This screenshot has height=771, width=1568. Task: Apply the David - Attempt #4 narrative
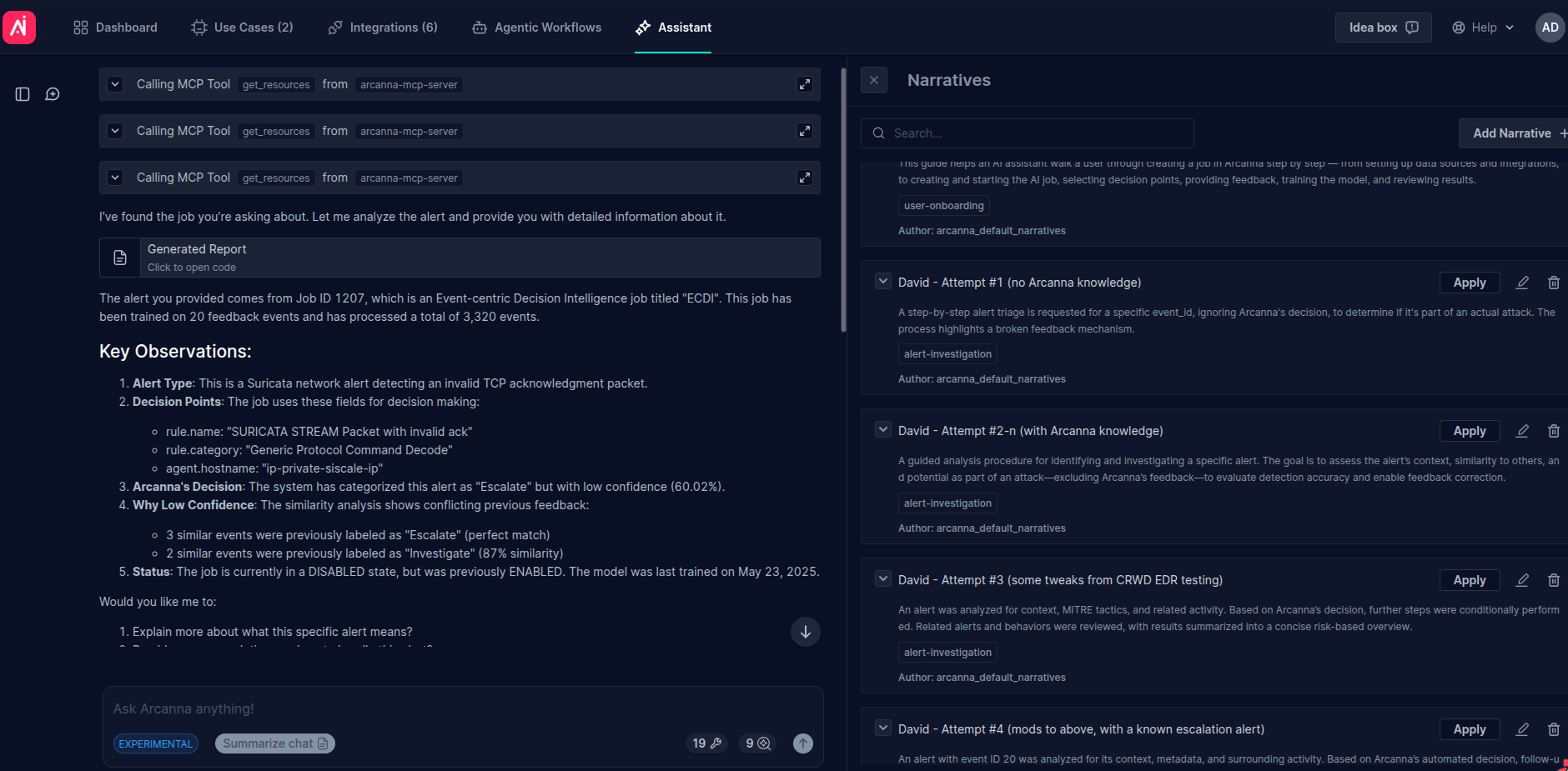point(1470,729)
